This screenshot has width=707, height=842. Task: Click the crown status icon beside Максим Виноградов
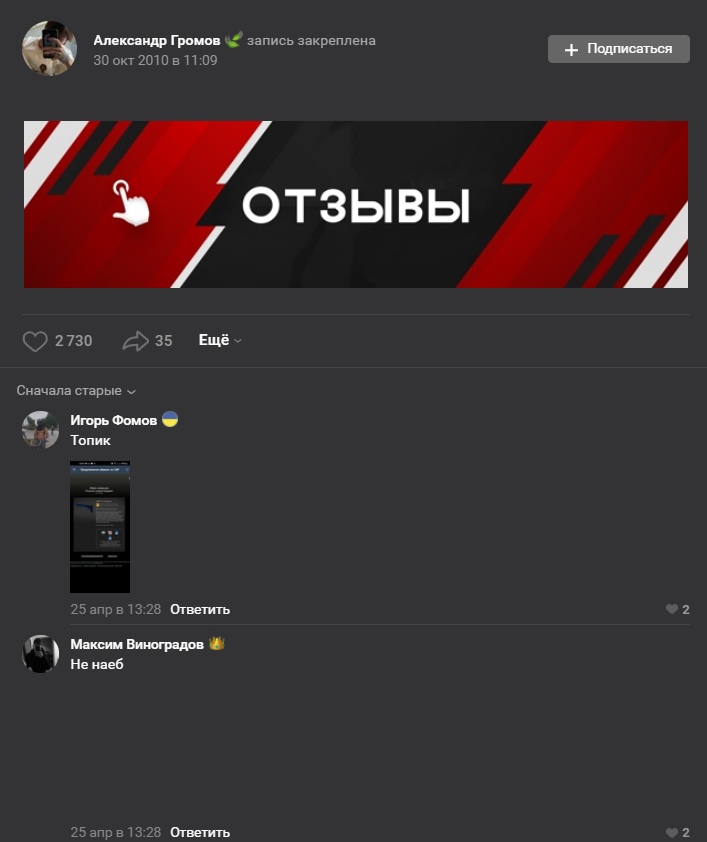pos(216,643)
